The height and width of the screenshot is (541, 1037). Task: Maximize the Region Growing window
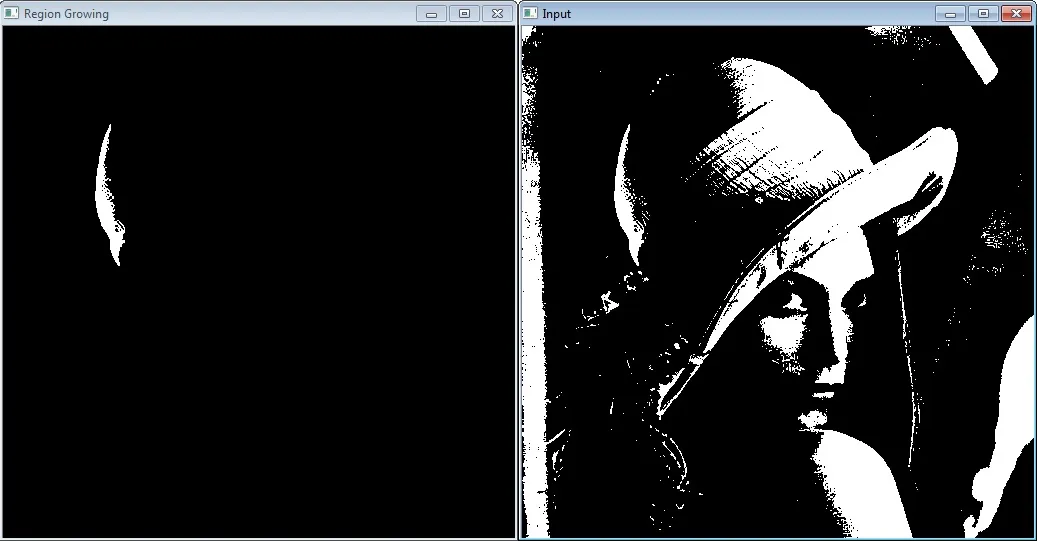point(464,13)
